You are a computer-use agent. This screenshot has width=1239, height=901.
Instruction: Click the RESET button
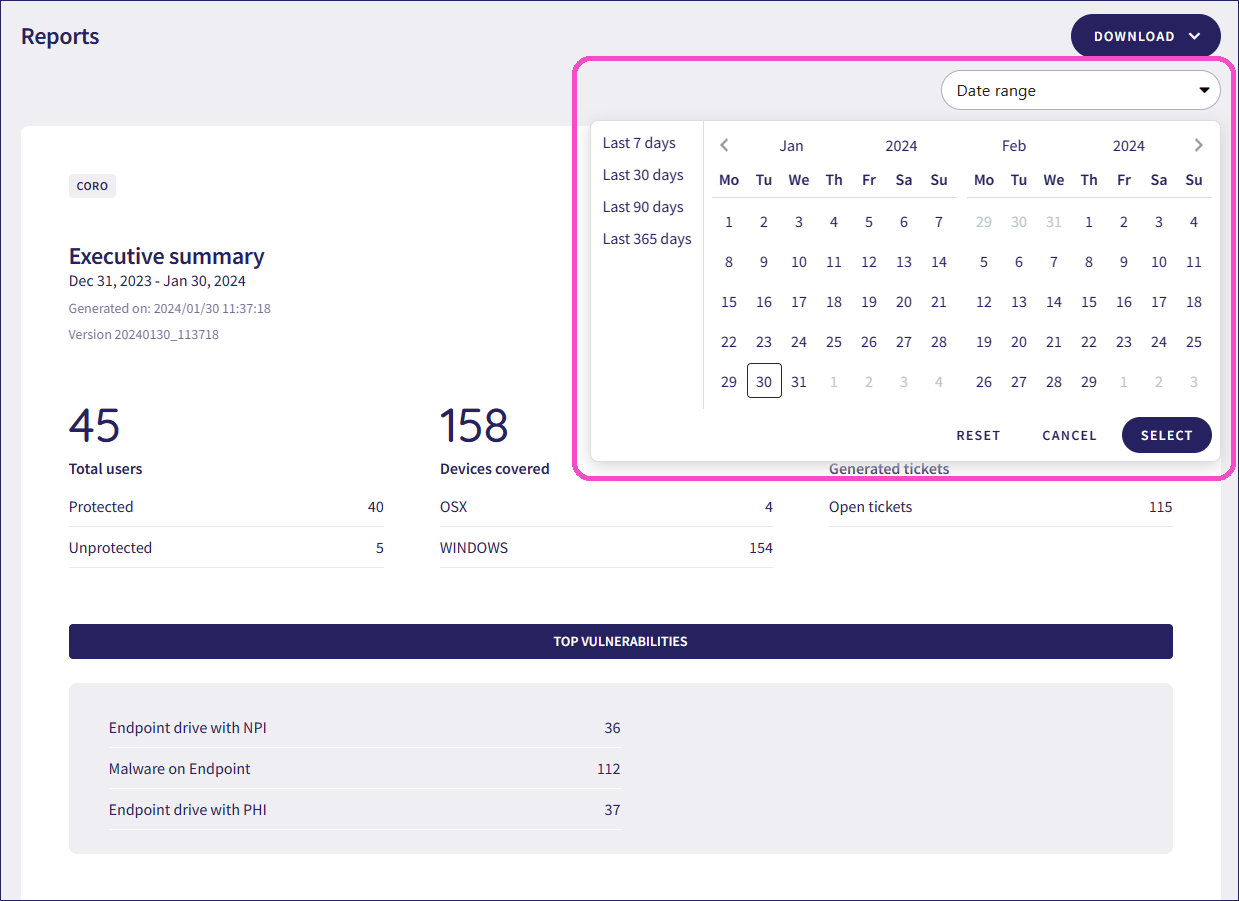tap(978, 435)
